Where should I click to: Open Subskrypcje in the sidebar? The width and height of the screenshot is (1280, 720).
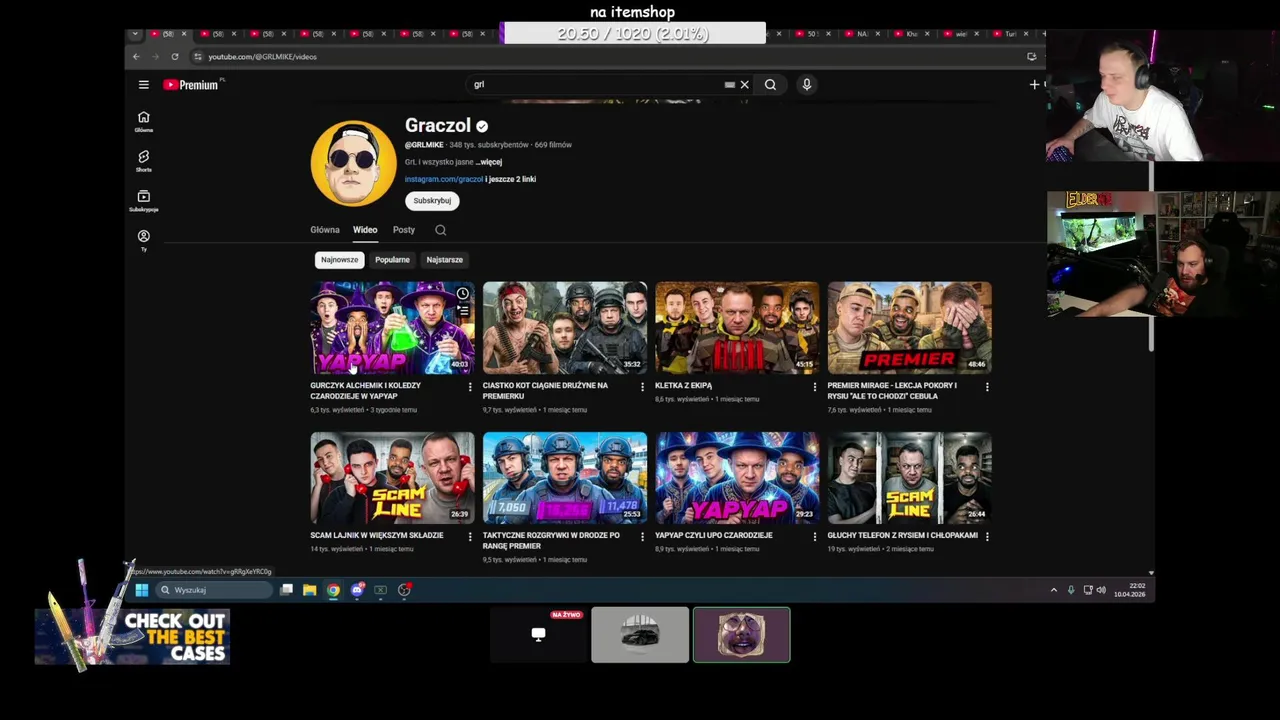click(144, 201)
